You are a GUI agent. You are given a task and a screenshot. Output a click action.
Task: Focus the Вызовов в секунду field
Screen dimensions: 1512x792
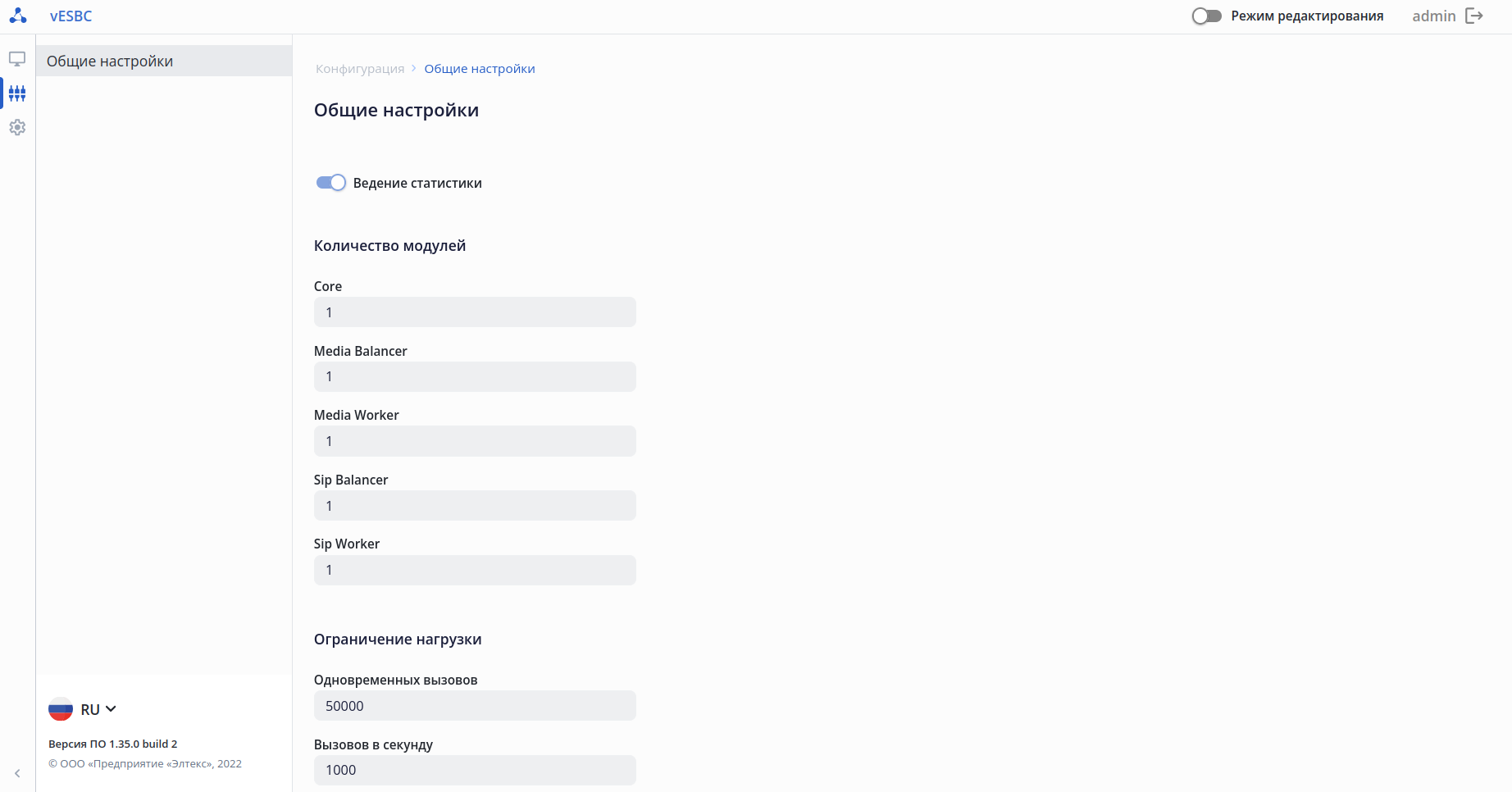click(475, 771)
